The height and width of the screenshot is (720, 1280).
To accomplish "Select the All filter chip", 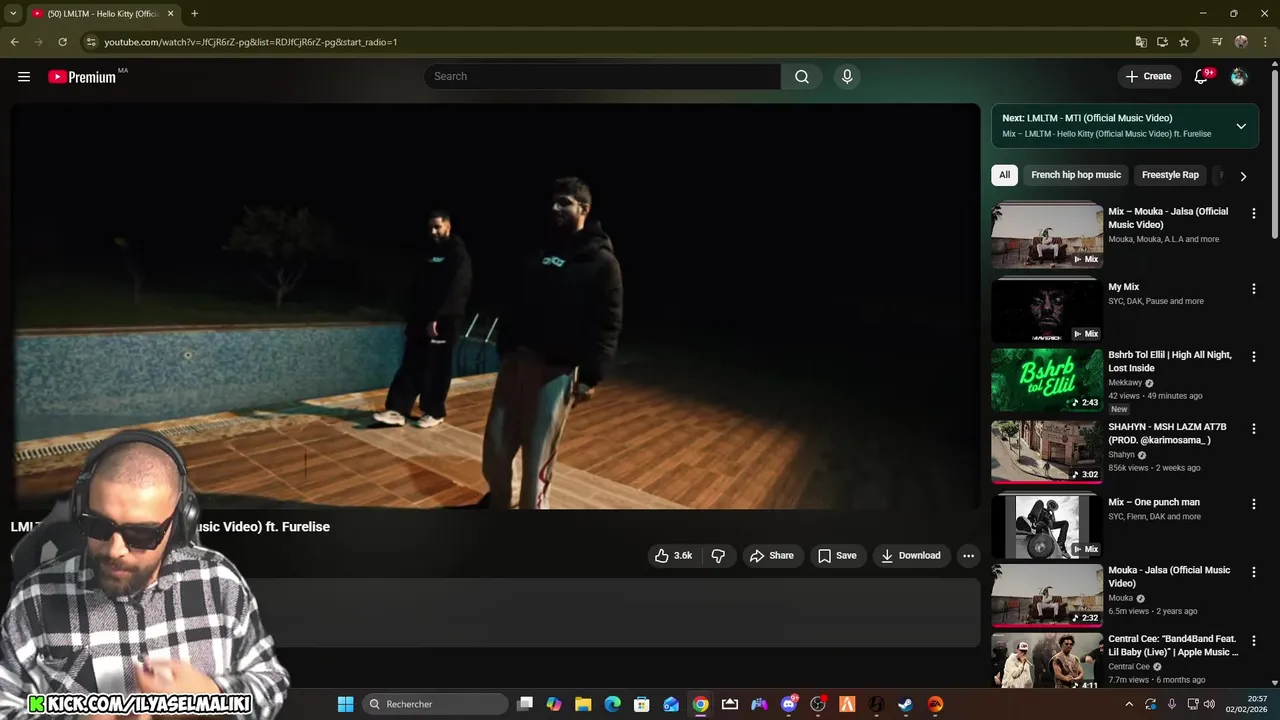I will (x=1004, y=175).
